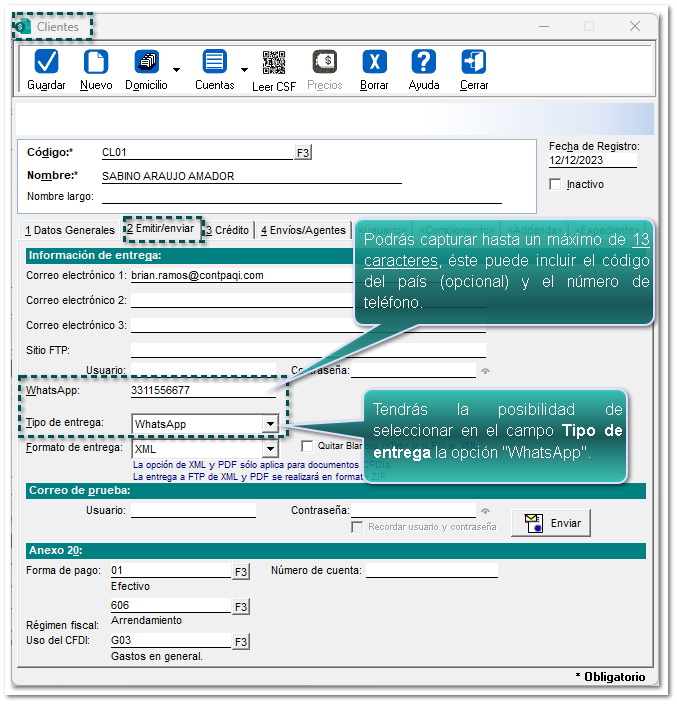The height and width of the screenshot is (704, 677).
Task: Click the Enviar button
Action: pyautogui.click(x=551, y=523)
